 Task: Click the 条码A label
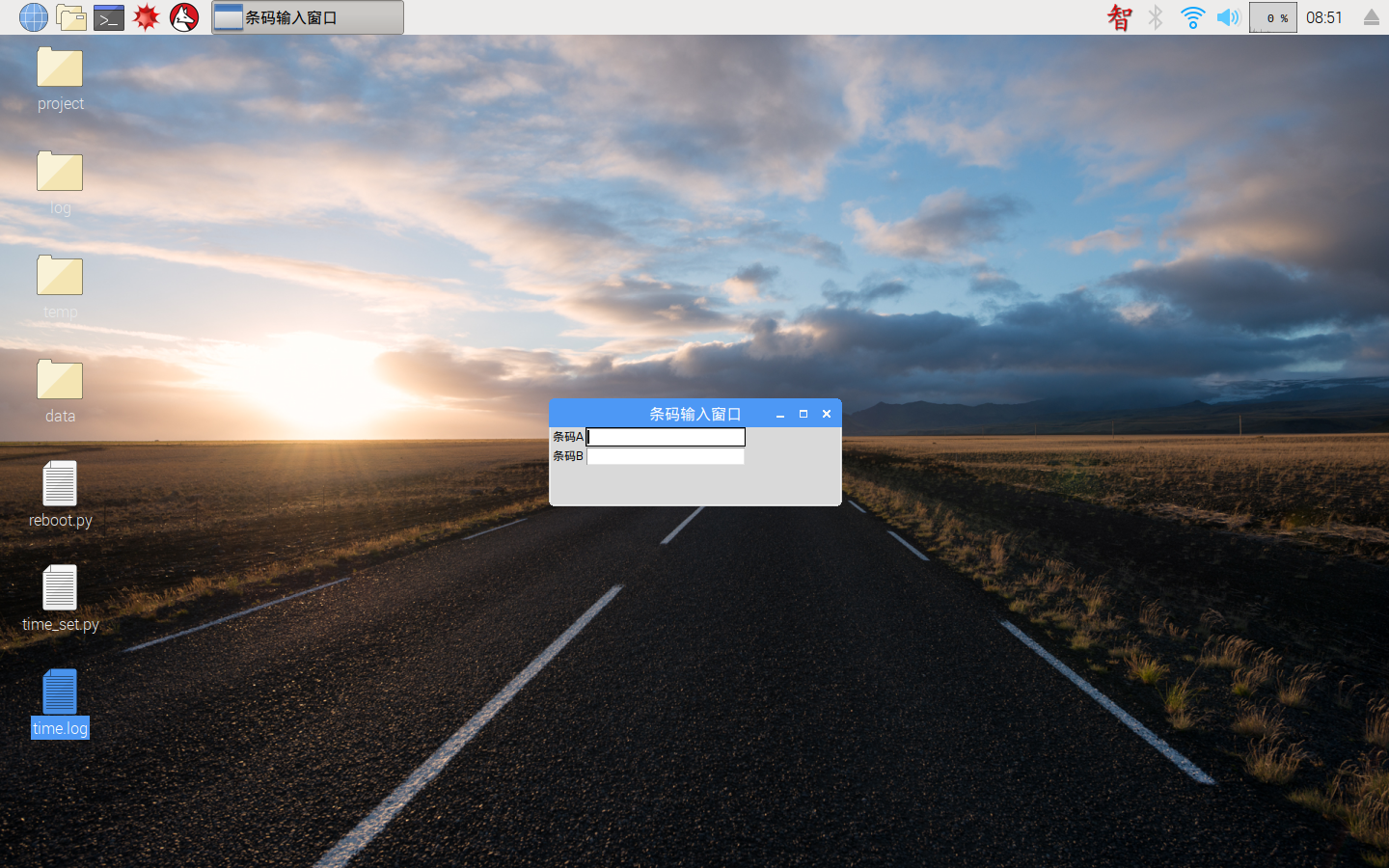tap(568, 437)
